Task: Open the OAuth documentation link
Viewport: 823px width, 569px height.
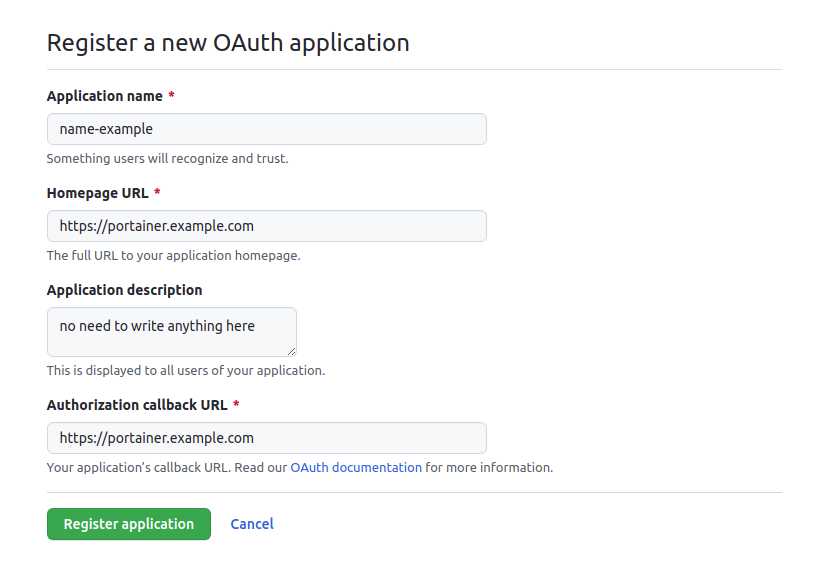Action: click(x=356, y=468)
